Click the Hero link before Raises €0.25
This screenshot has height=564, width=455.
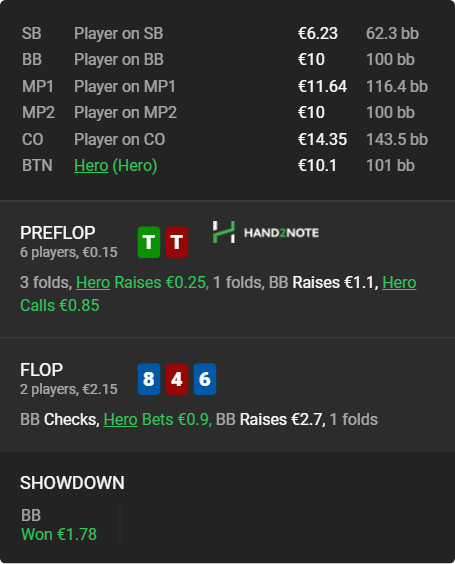93,282
